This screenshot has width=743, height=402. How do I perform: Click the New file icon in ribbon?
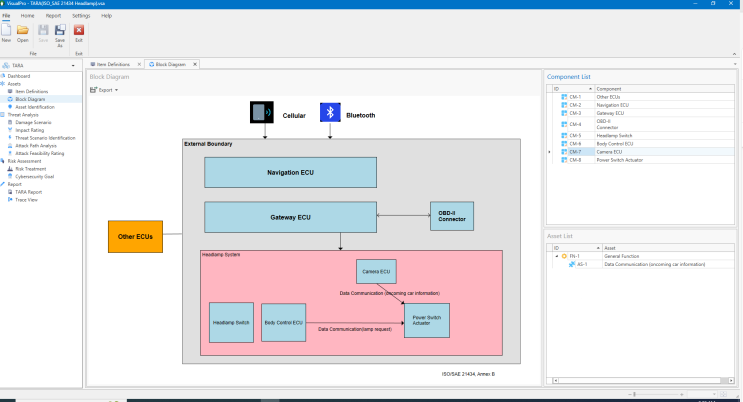coord(7,32)
